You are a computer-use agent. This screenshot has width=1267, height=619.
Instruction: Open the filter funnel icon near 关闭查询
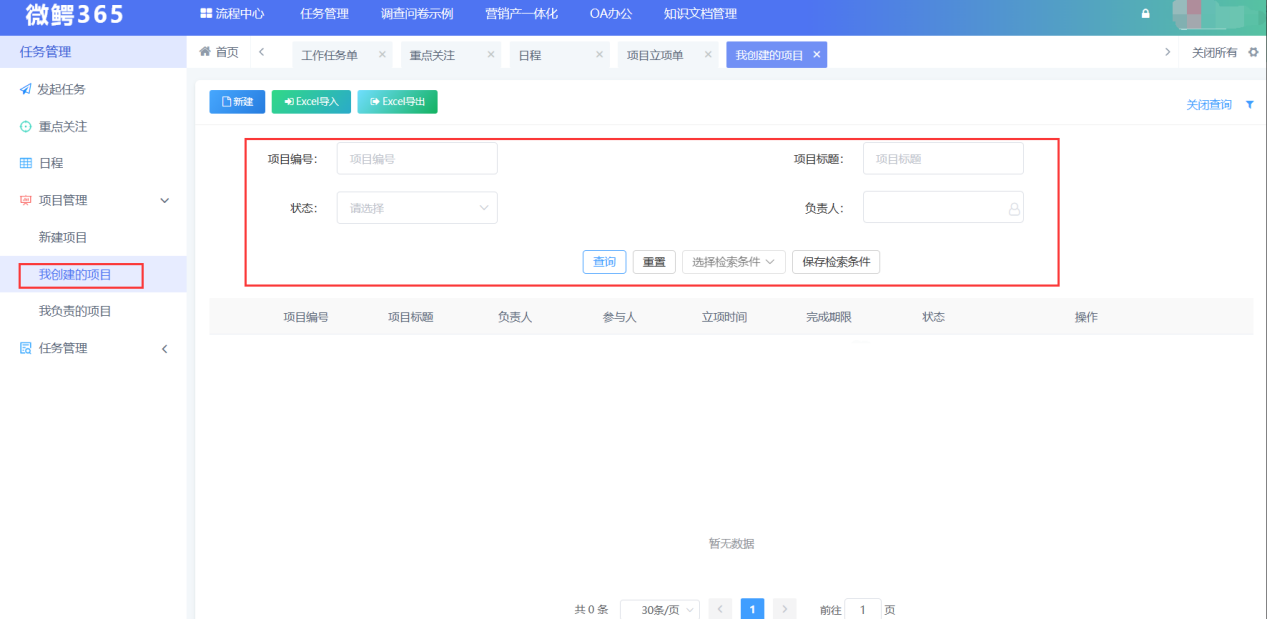click(1250, 103)
